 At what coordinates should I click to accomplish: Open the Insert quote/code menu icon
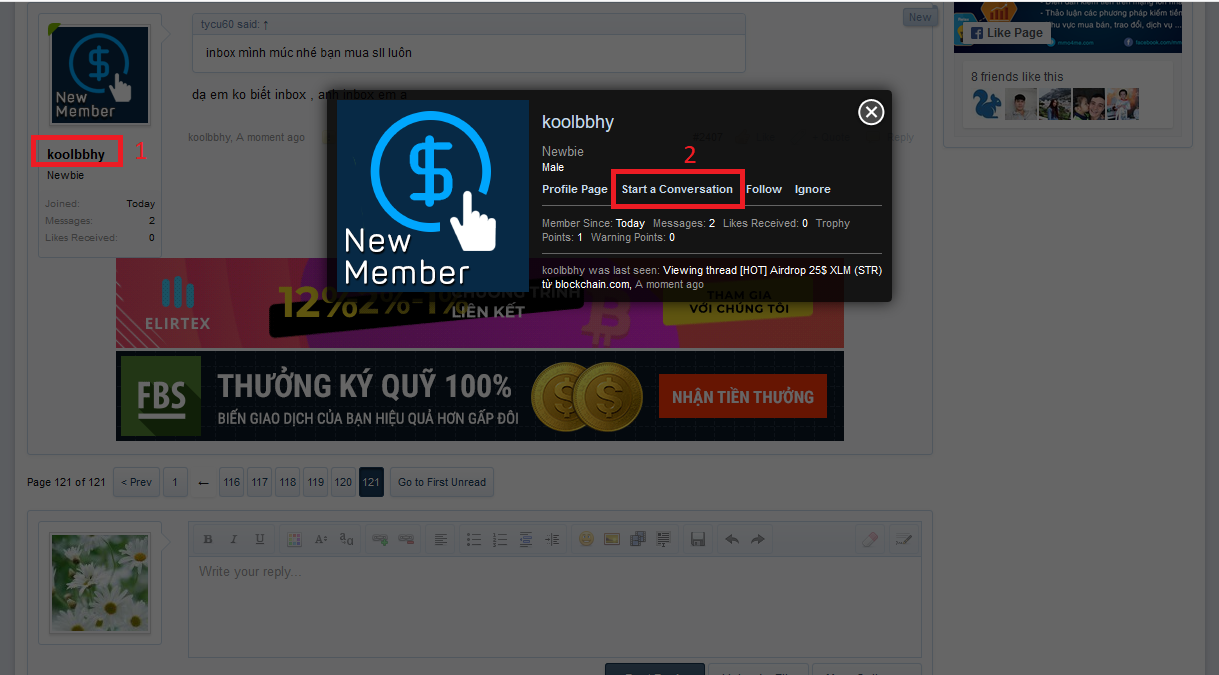[663, 539]
